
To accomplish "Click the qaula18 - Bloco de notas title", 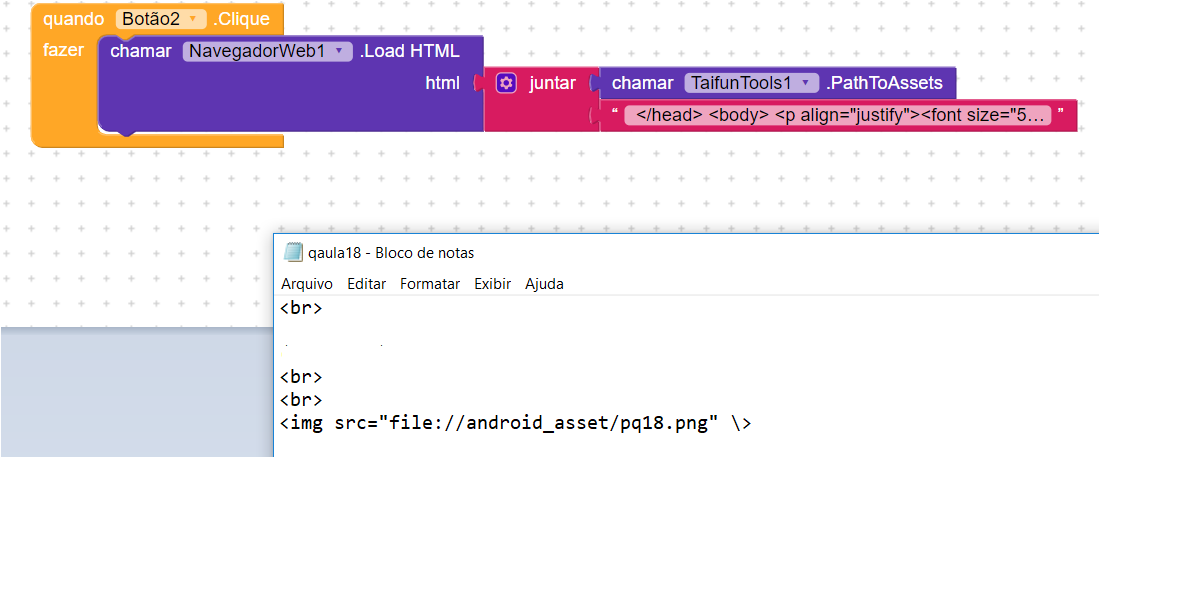I will click(392, 253).
